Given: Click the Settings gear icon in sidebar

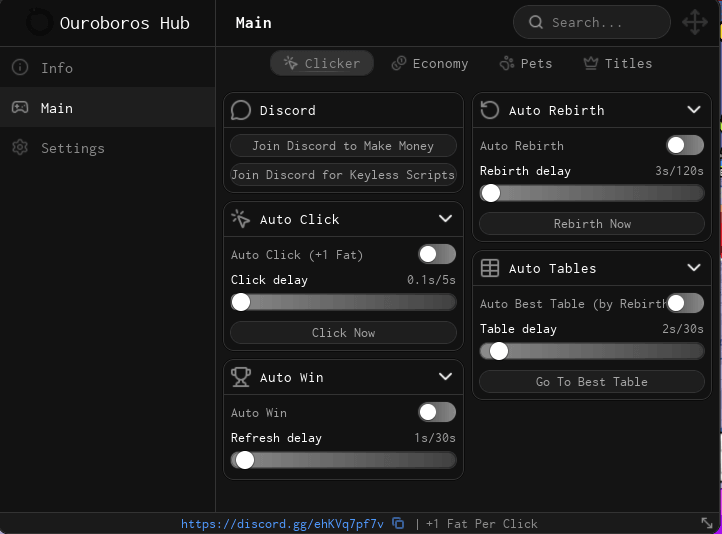Looking at the screenshot, I should pos(20,148).
